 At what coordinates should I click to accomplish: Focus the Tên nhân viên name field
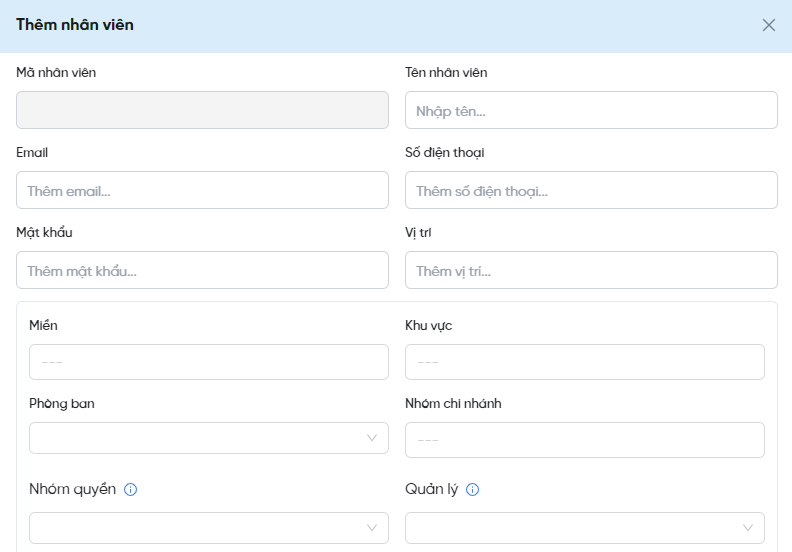[x=591, y=110]
